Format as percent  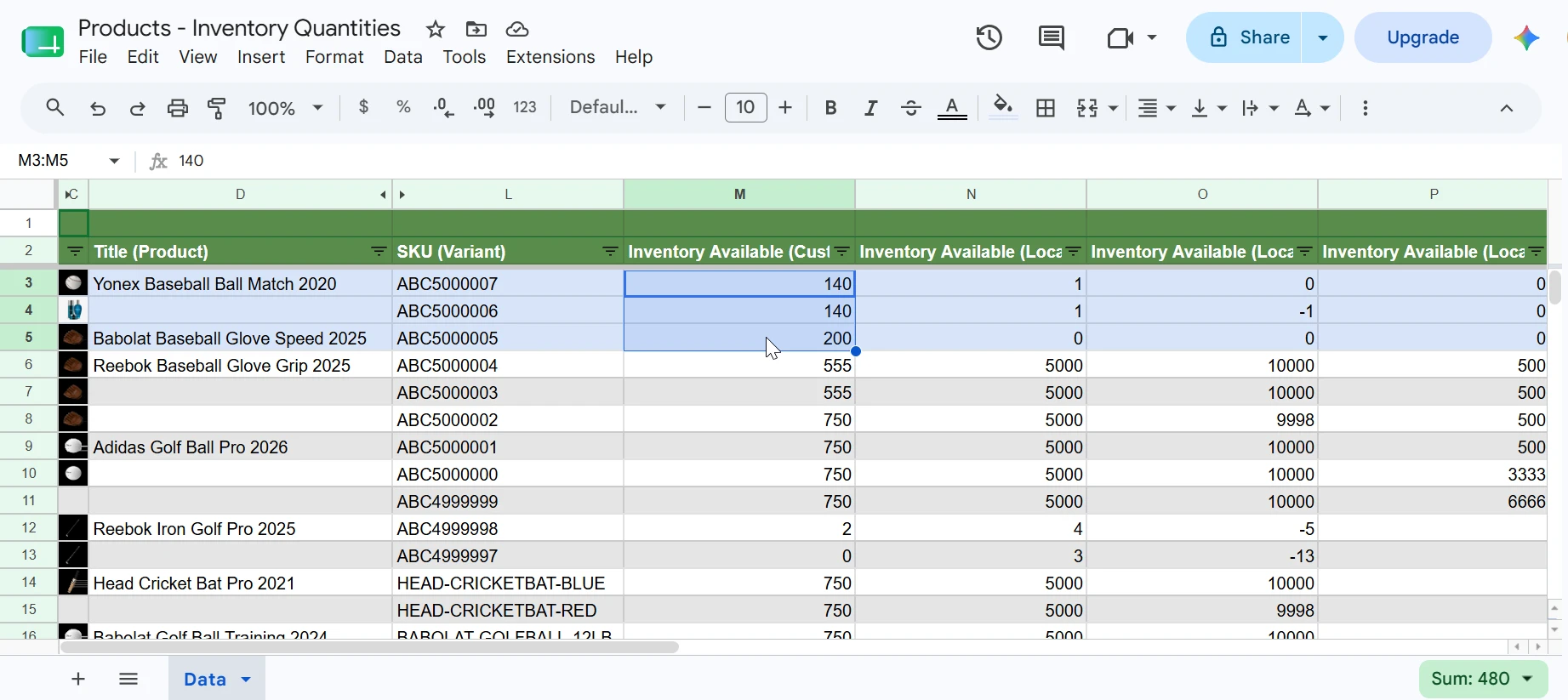pos(403,107)
